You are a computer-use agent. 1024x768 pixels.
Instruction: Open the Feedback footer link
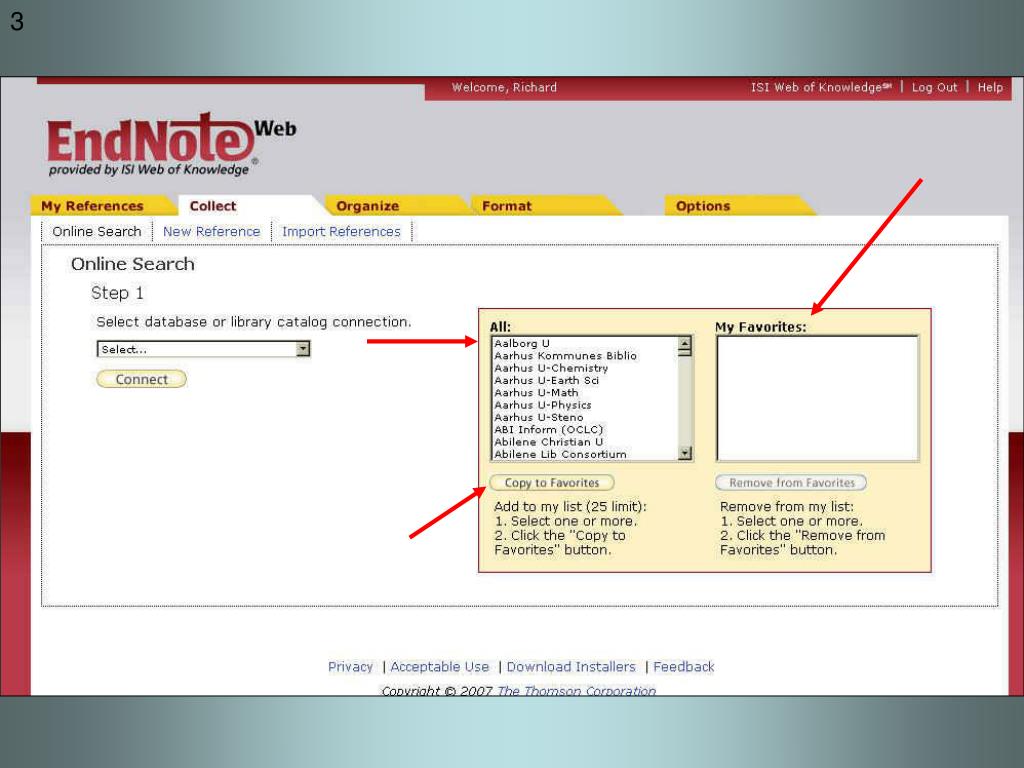point(684,667)
